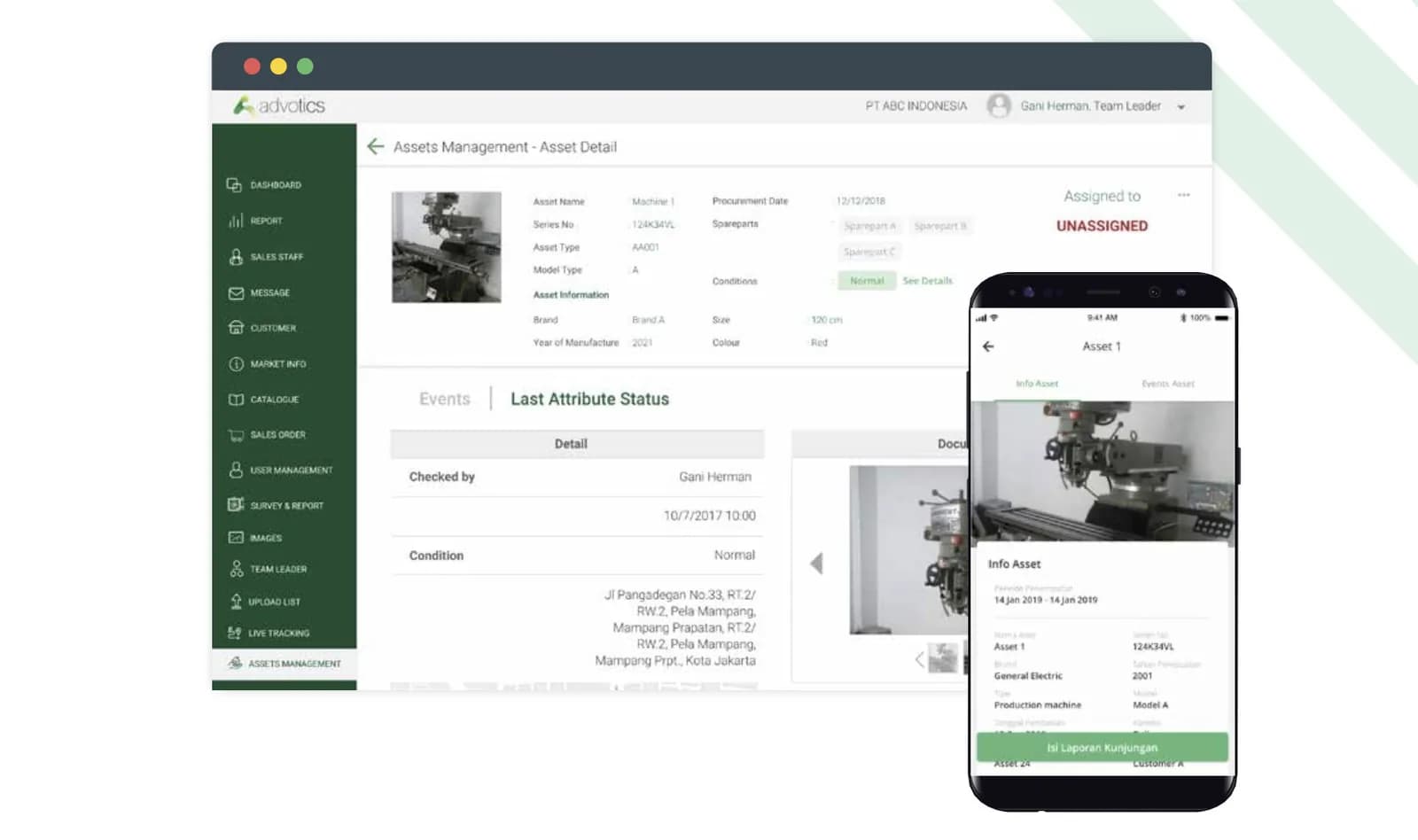Click the Checked by Gani Herman value

715,477
